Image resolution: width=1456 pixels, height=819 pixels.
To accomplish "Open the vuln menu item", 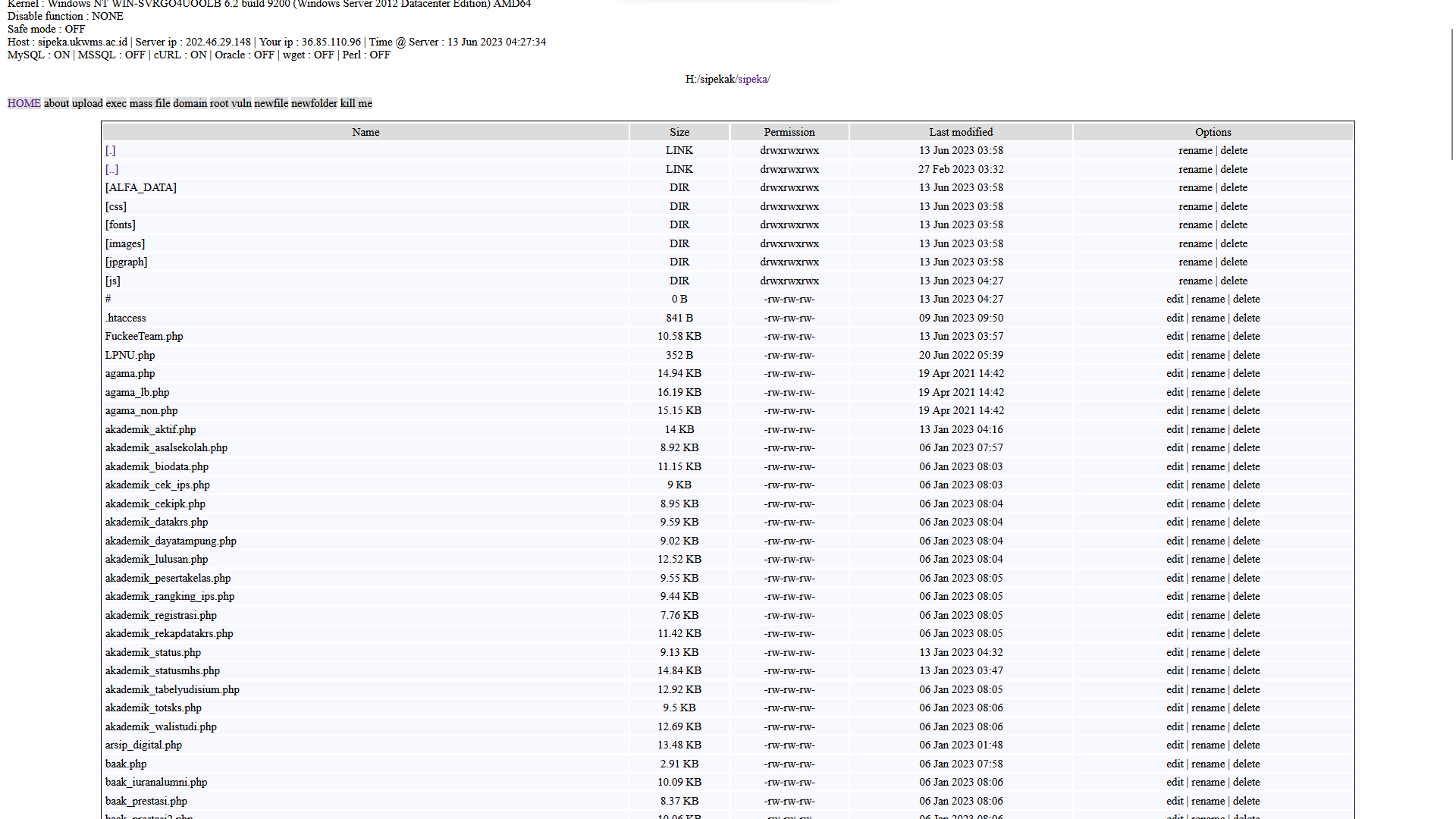I will point(241,103).
